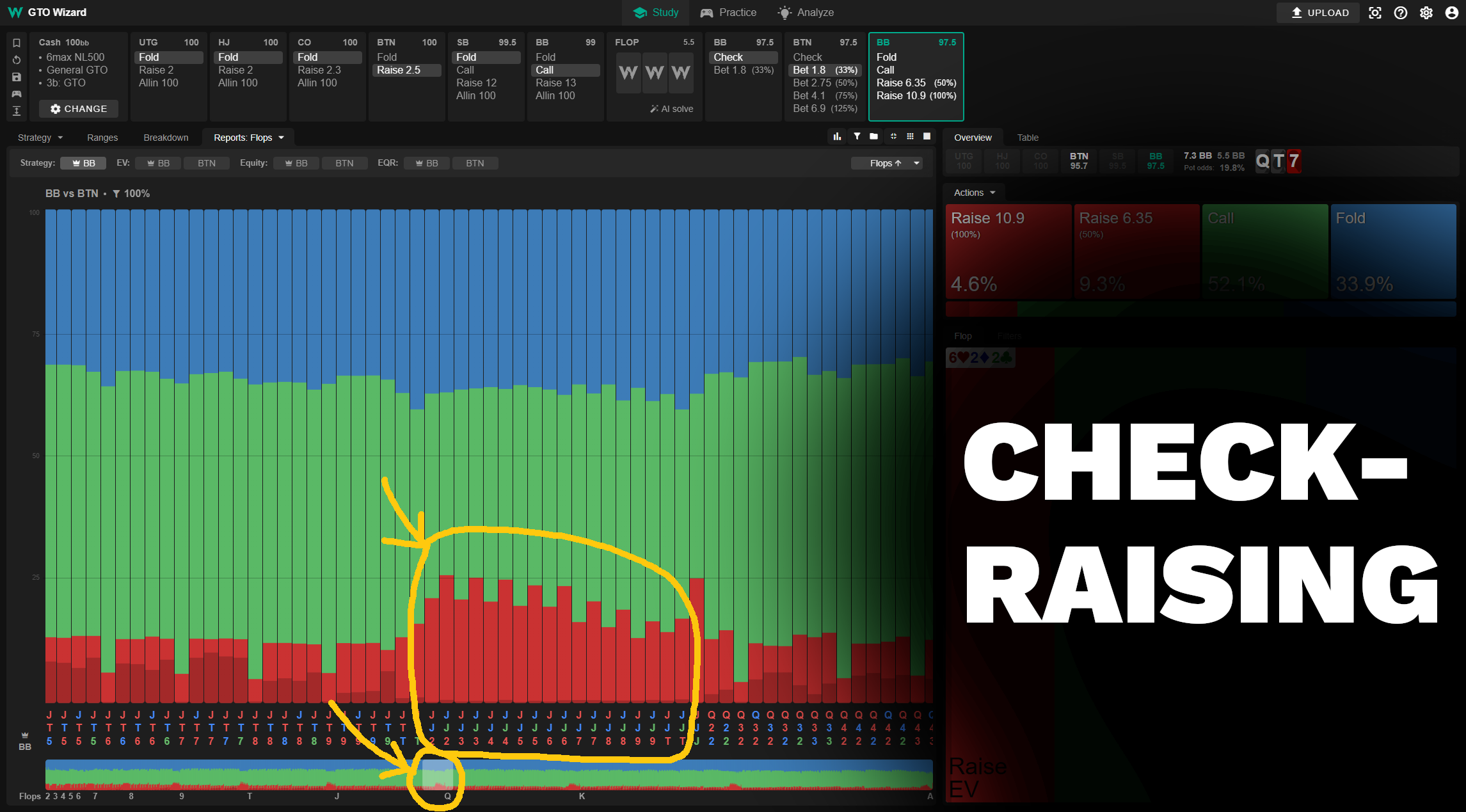1466x812 pixels.
Task: Click the bar chart view icon
Action: click(837, 136)
